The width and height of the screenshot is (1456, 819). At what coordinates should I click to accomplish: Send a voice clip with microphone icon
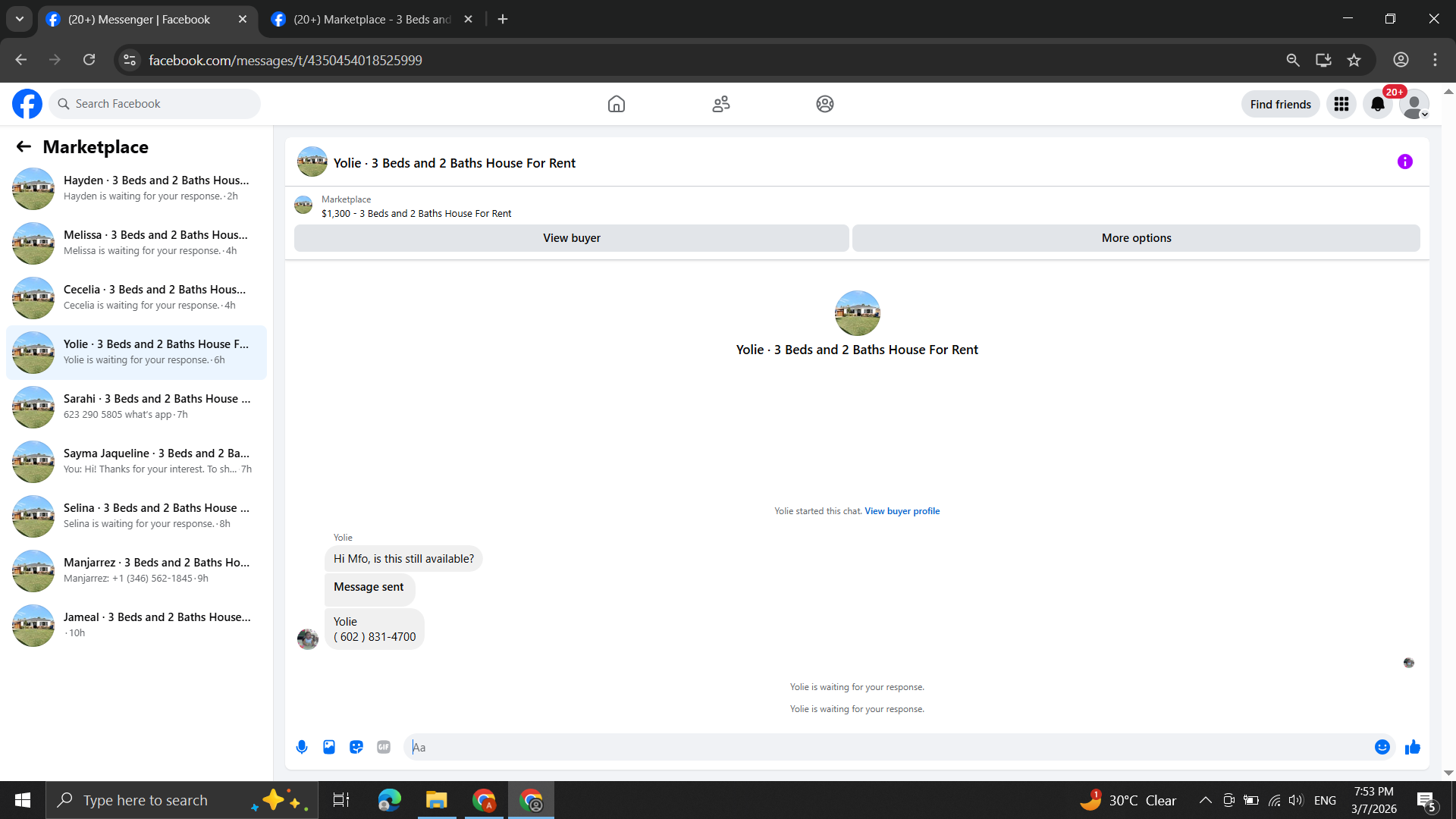tap(302, 747)
